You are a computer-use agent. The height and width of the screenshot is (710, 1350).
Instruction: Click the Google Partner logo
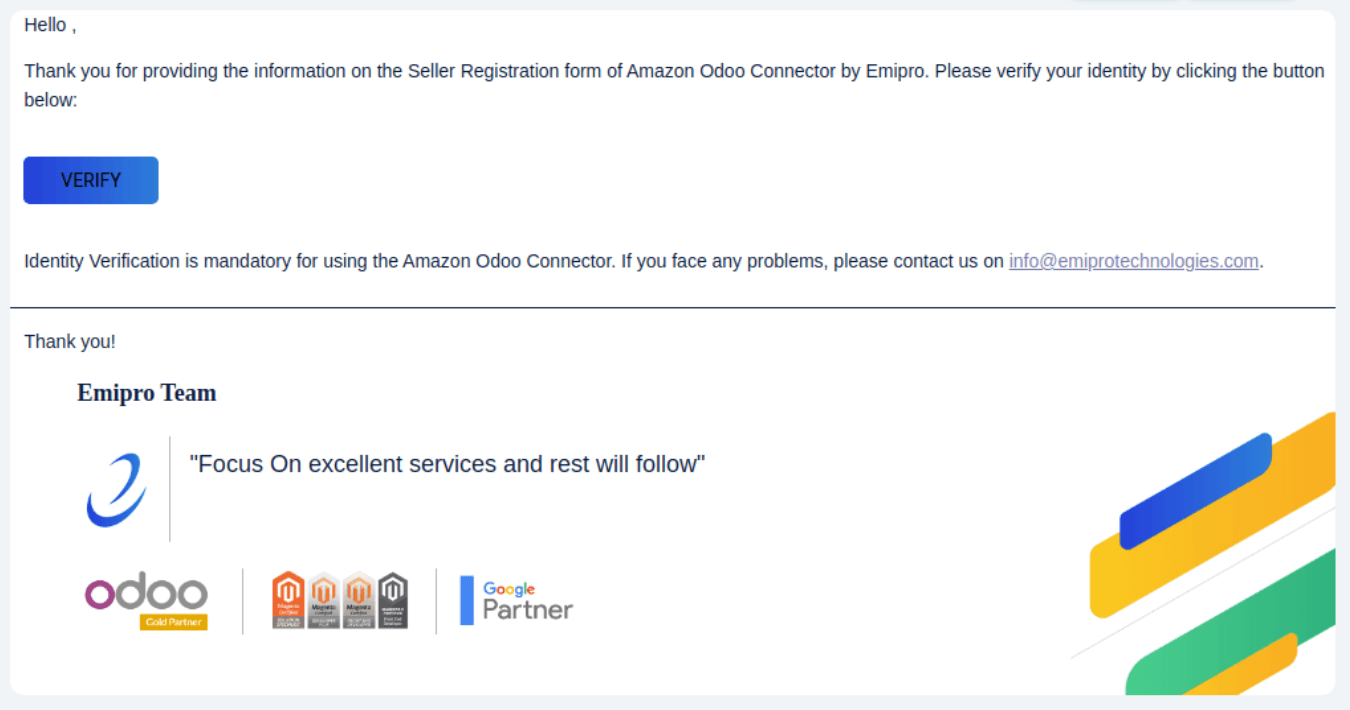pyautogui.click(x=527, y=600)
